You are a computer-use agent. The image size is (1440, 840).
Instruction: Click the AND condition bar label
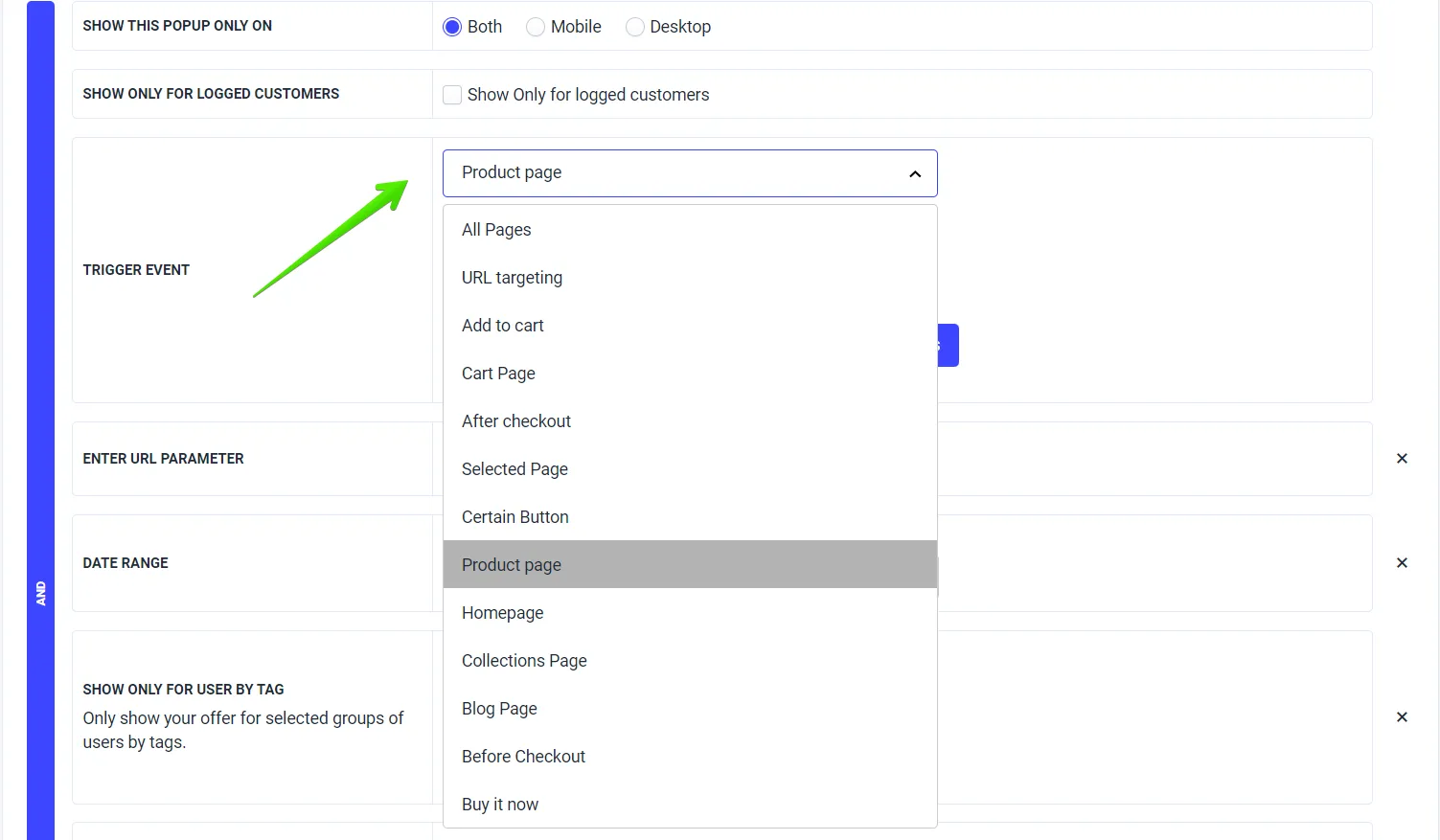click(x=40, y=594)
